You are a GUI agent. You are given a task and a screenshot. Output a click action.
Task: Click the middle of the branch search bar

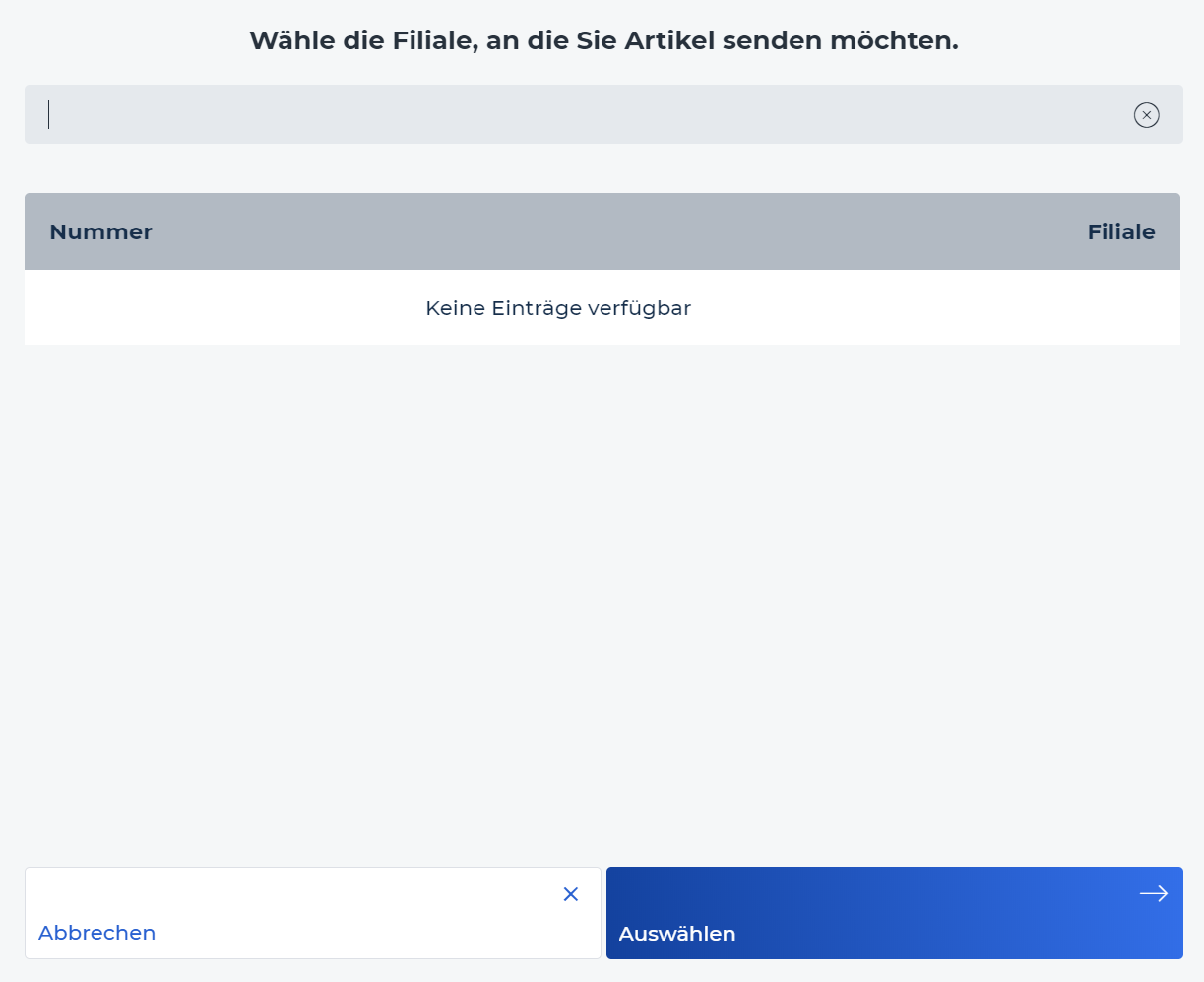coord(603,114)
